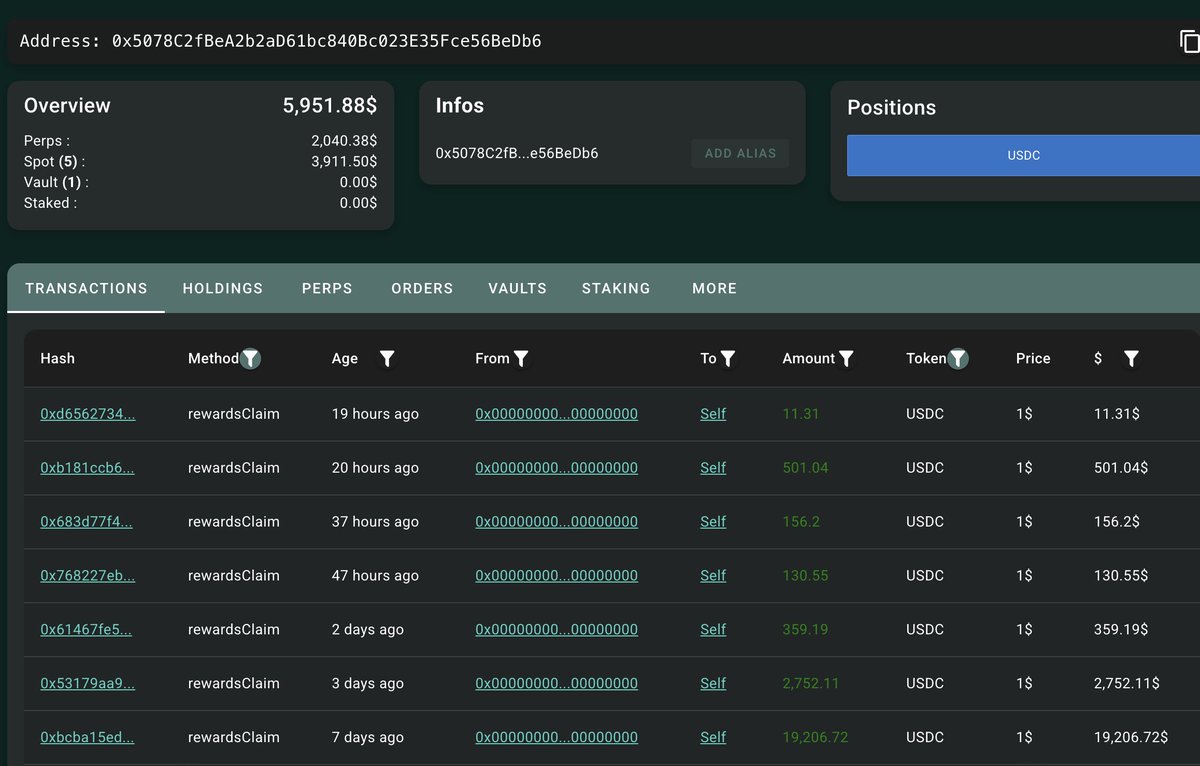Click the total value 5,951.88$
The width and height of the screenshot is (1200, 766).
330,106
